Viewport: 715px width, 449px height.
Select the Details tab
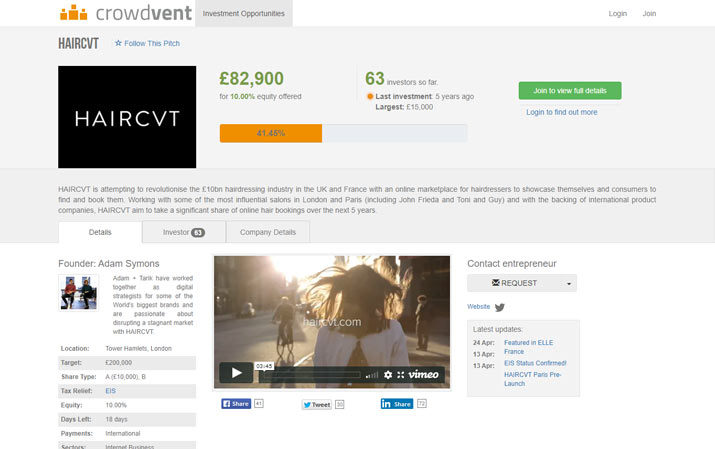100,232
